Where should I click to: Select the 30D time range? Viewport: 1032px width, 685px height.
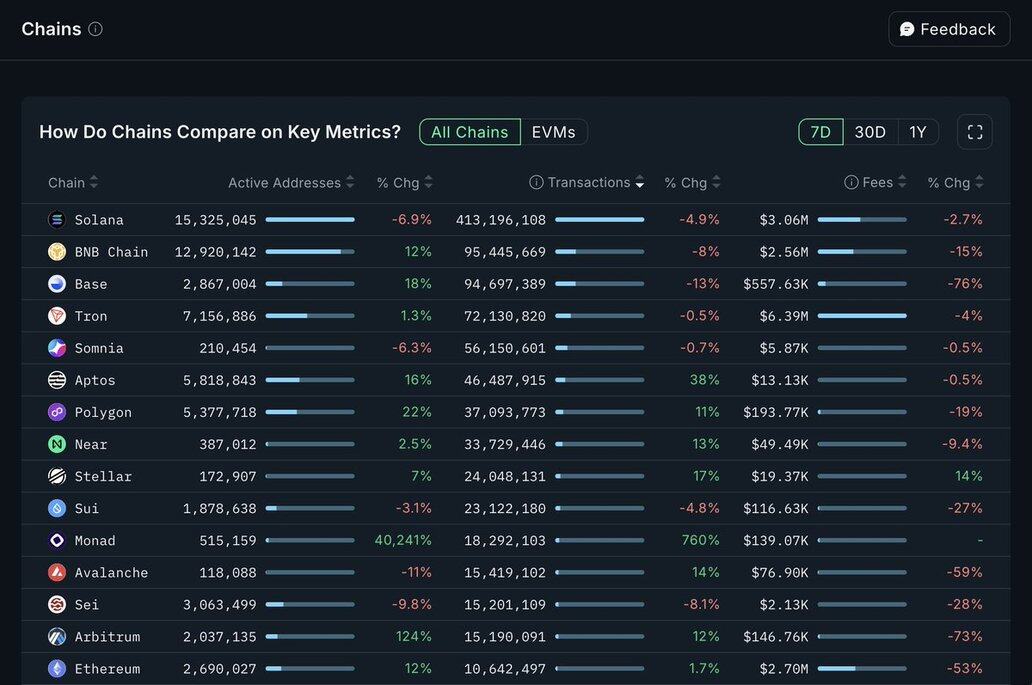coord(869,132)
